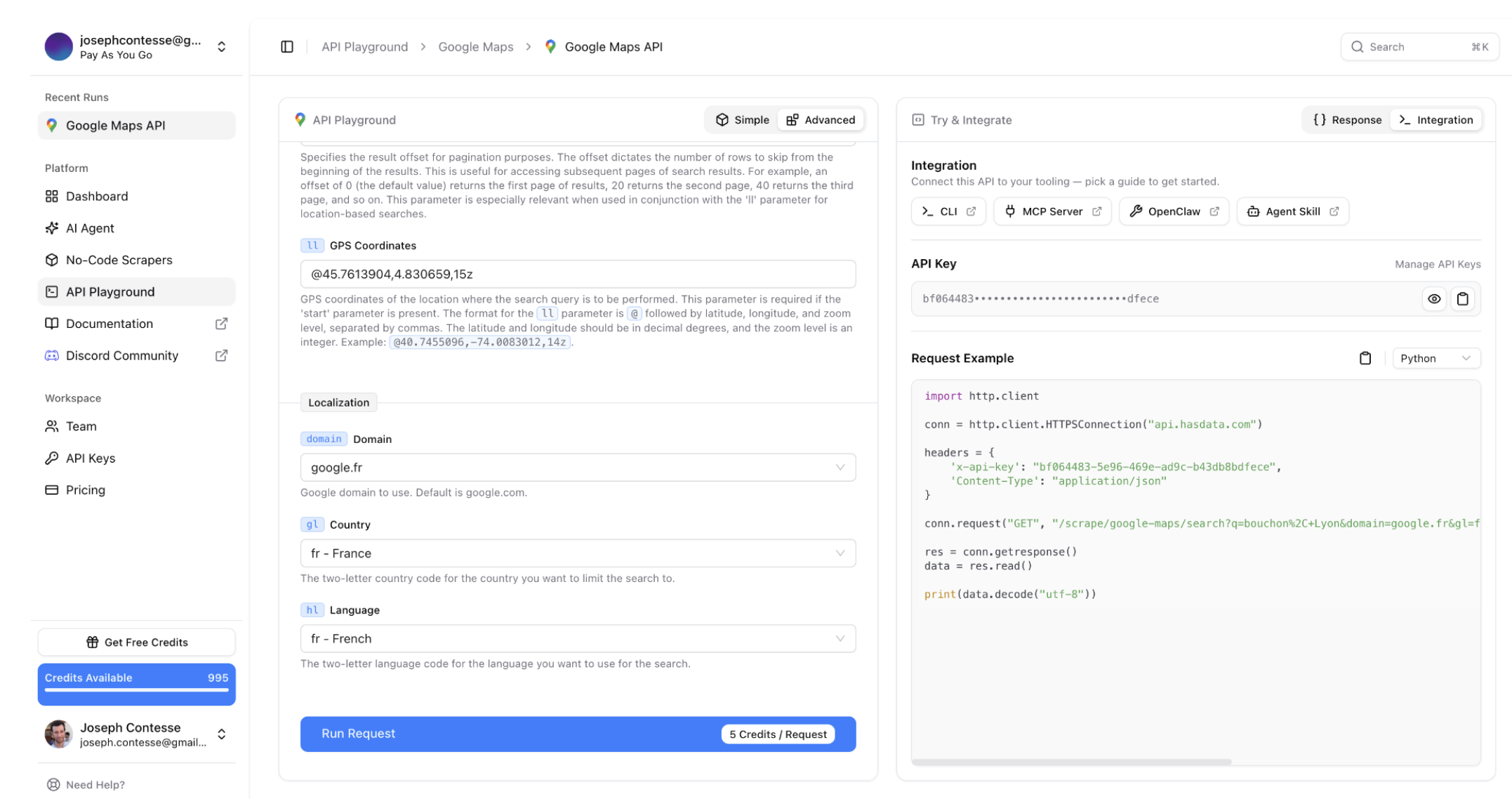Viewport: 1512px width, 799px height.
Task: Click the code horizontal scrollbar
Action: 1071,762
